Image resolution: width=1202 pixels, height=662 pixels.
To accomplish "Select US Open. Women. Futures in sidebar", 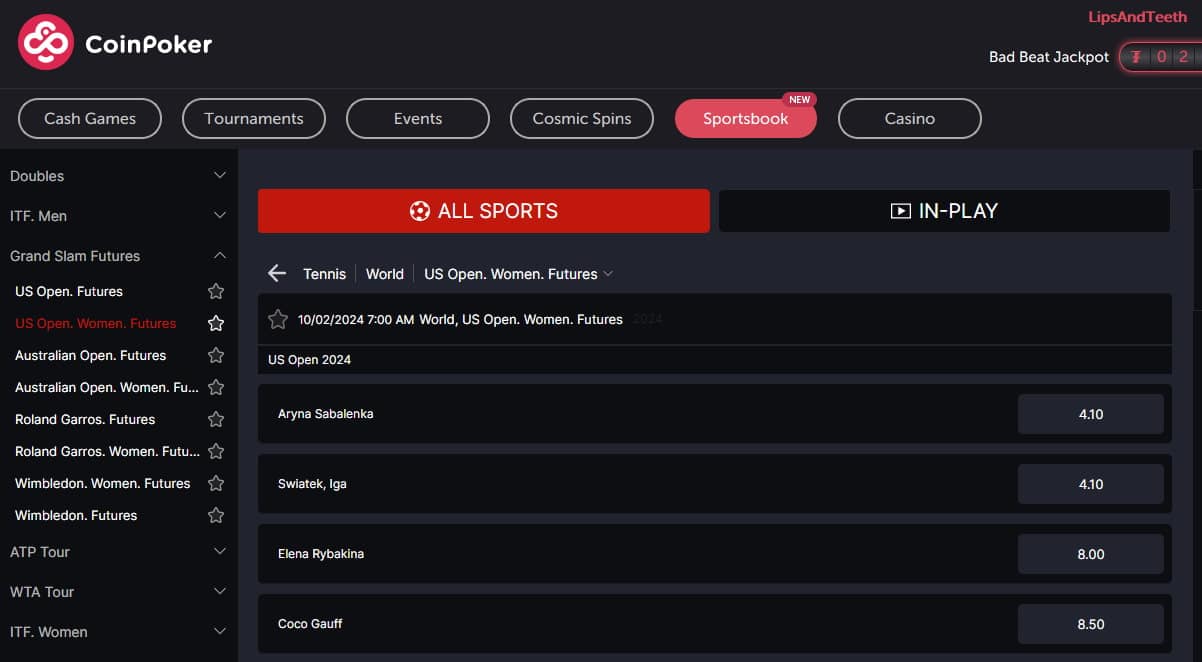I will pyautogui.click(x=96, y=324).
